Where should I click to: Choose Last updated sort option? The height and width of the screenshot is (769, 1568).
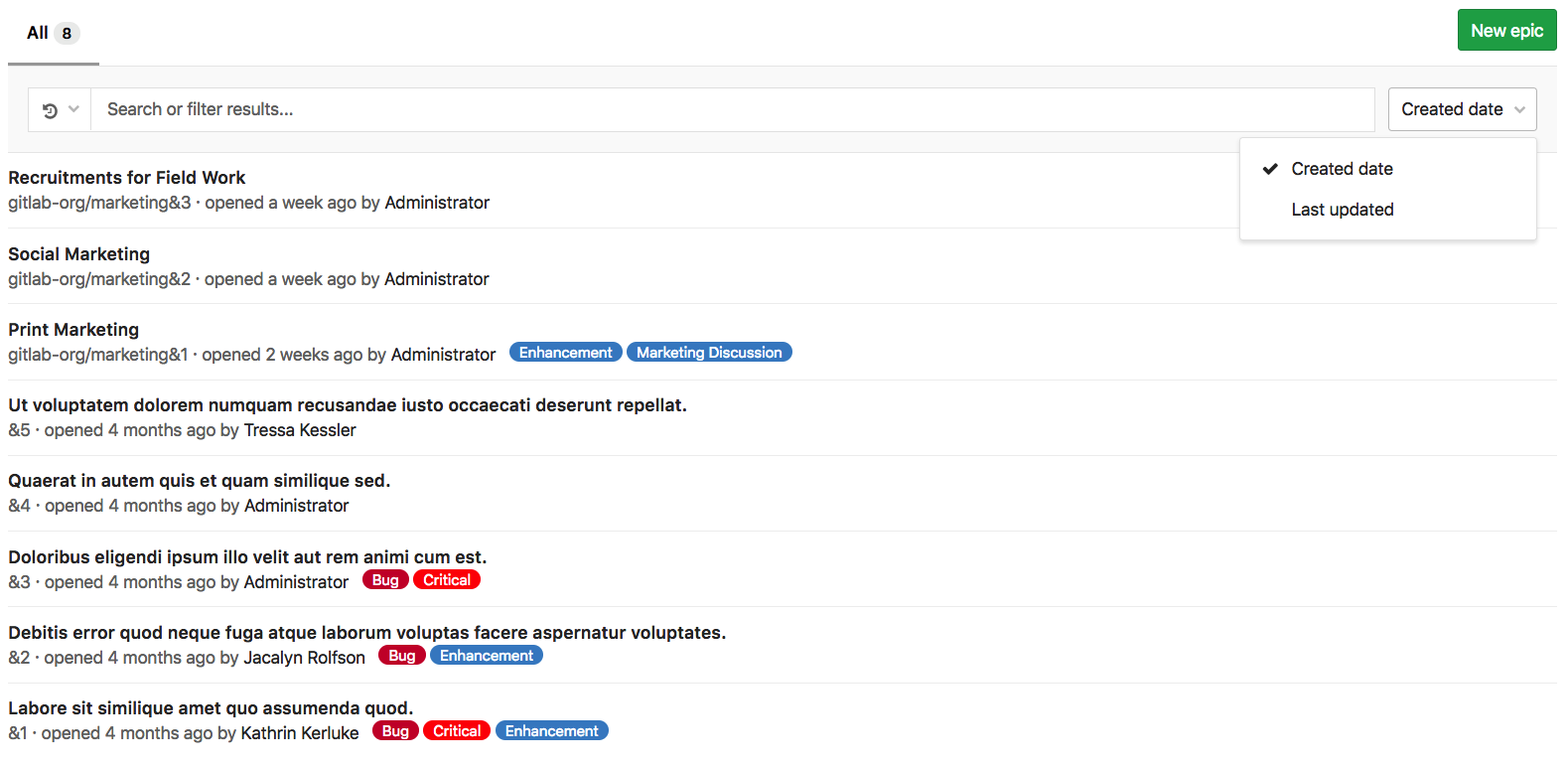coord(1342,210)
